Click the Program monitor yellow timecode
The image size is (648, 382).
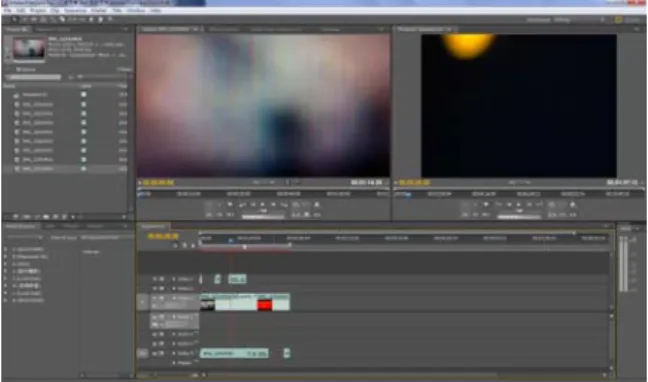(x=415, y=182)
